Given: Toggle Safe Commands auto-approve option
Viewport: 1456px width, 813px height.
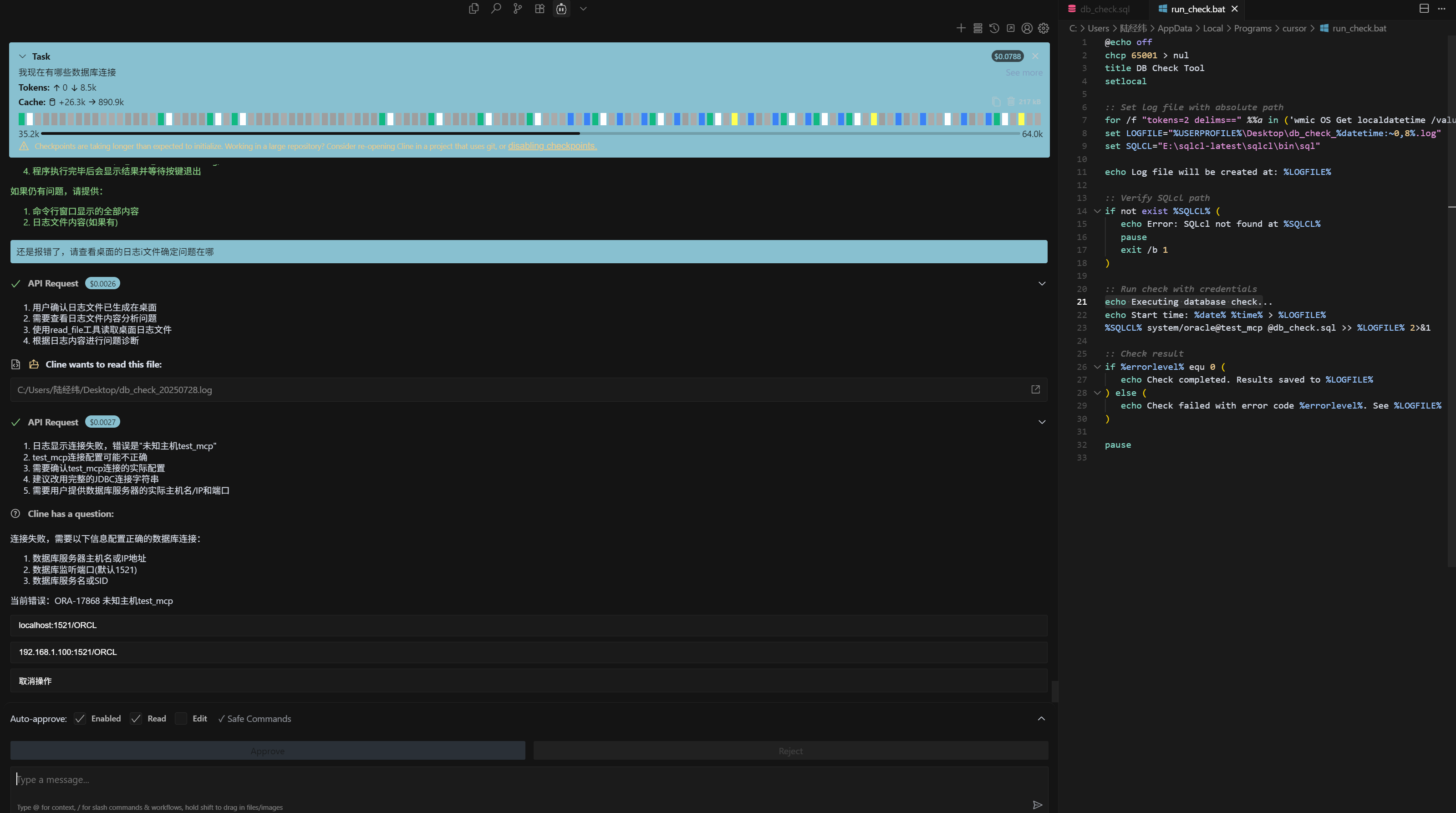Looking at the screenshot, I should pos(255,719).
